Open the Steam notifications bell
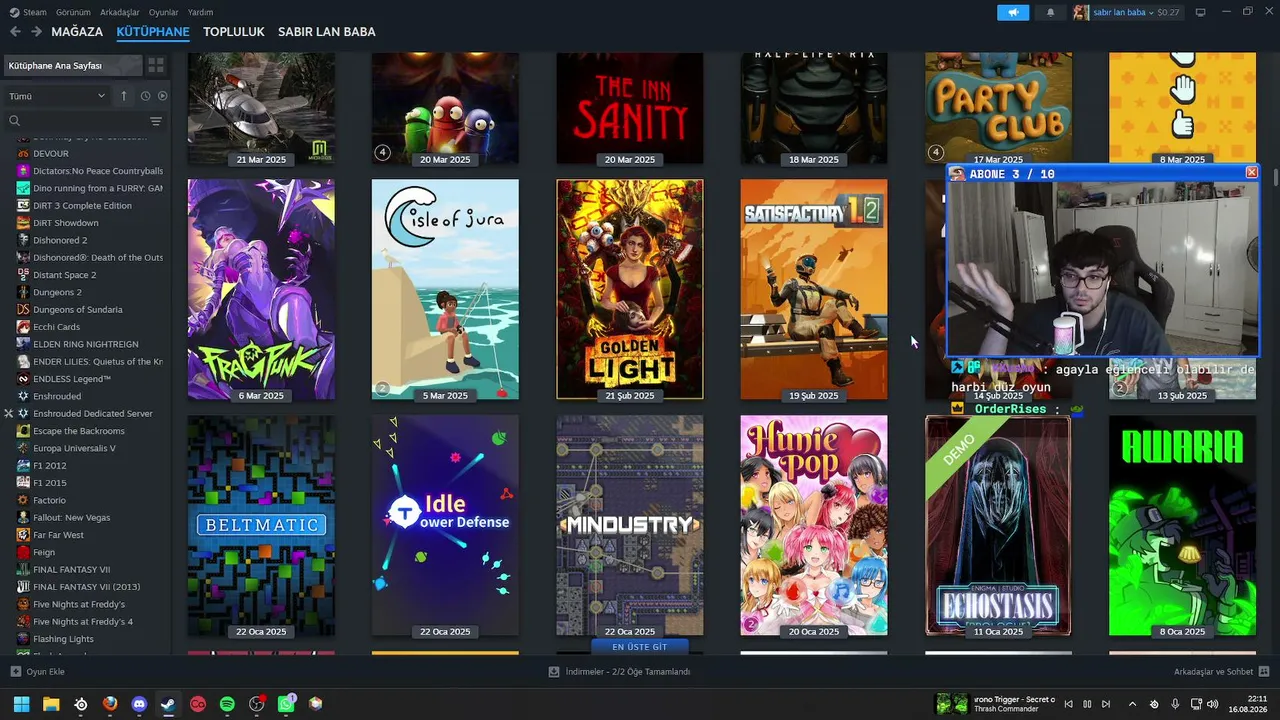This screenshot has width=1280, height=720. coord(1050,12)
